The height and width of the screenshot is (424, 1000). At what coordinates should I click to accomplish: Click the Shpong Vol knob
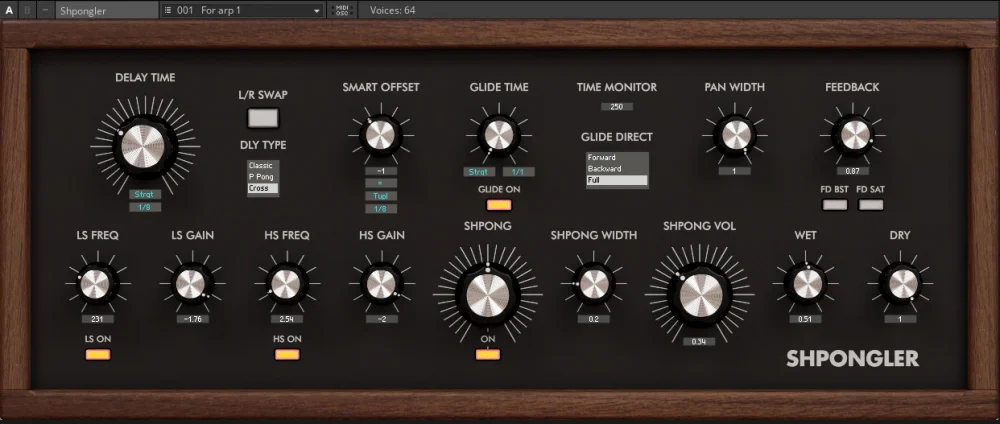coord(700,295)
